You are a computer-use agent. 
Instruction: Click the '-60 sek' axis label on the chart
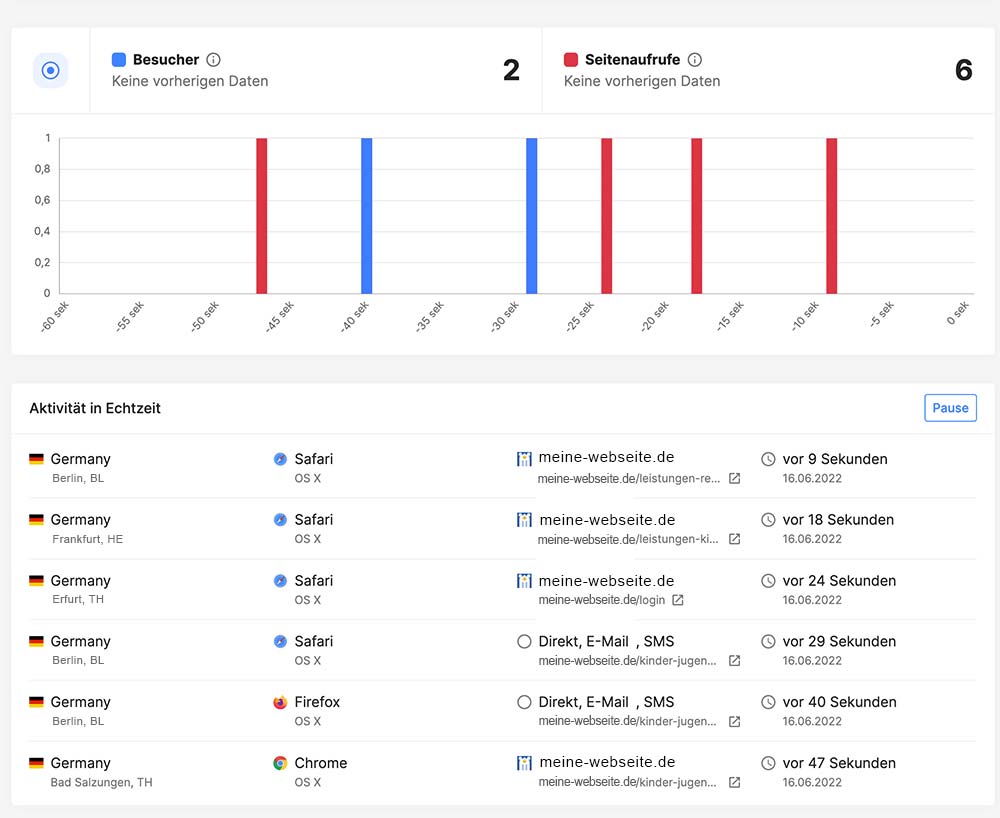click(54, 311)
